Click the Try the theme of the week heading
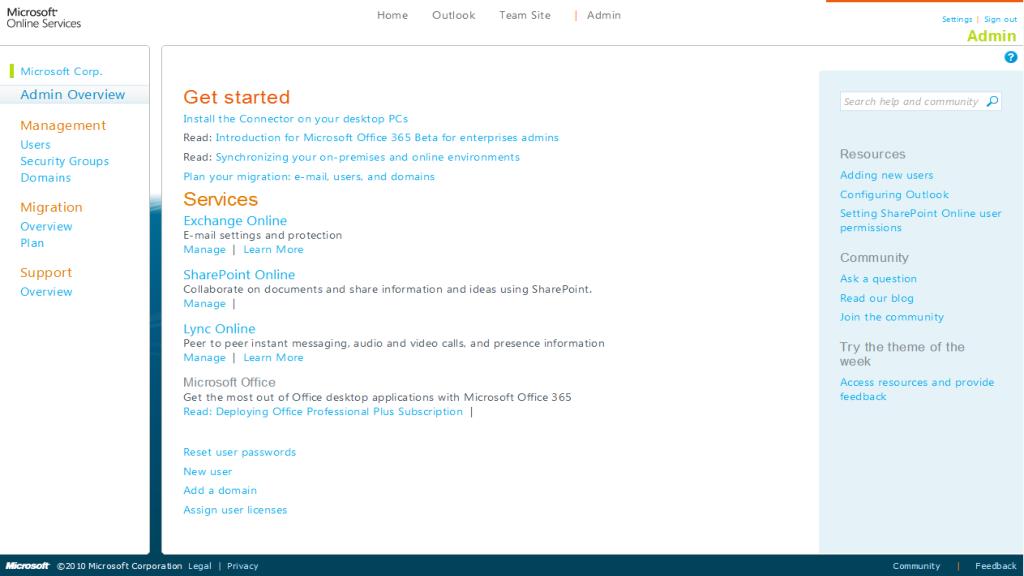This screenshot has height=576, width=1024. coord(903,354)
